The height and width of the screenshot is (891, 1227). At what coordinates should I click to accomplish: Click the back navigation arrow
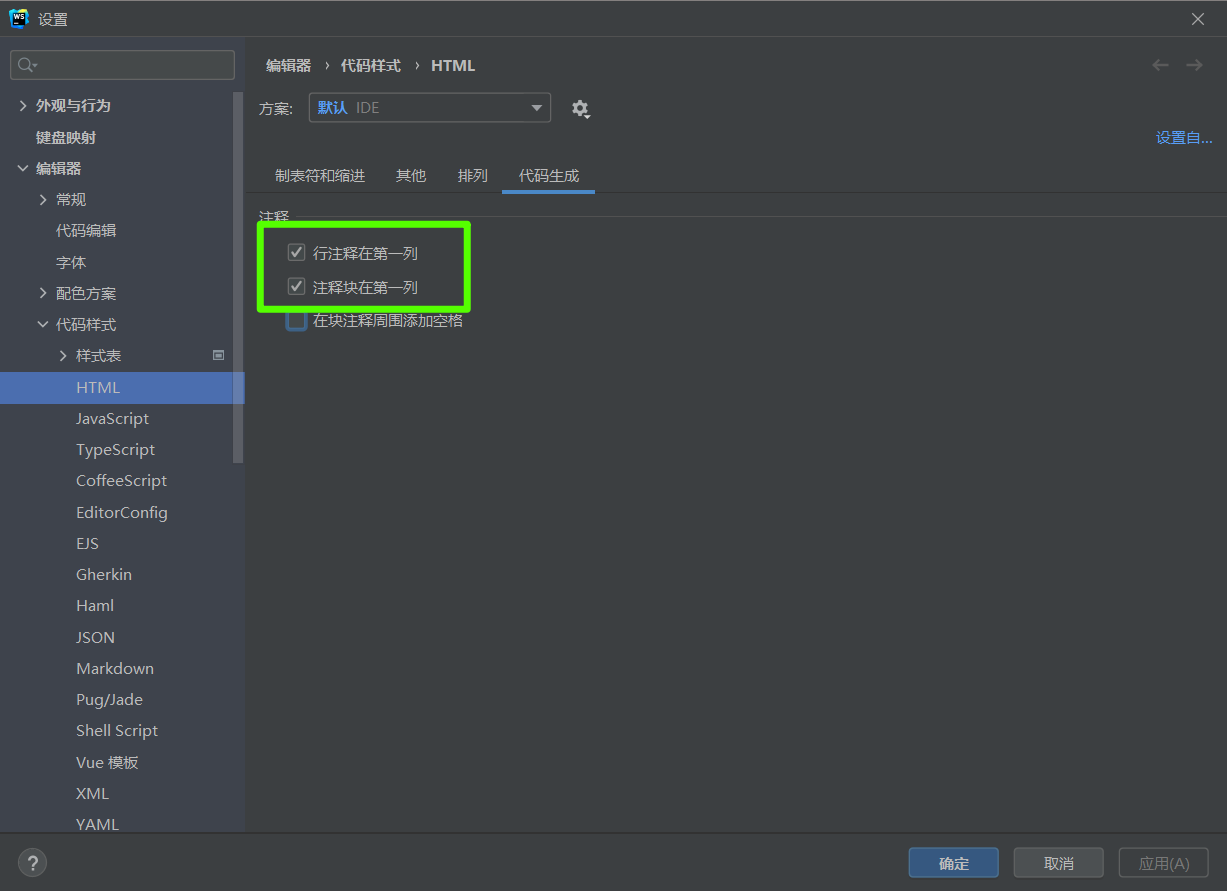coord(1160,65)
